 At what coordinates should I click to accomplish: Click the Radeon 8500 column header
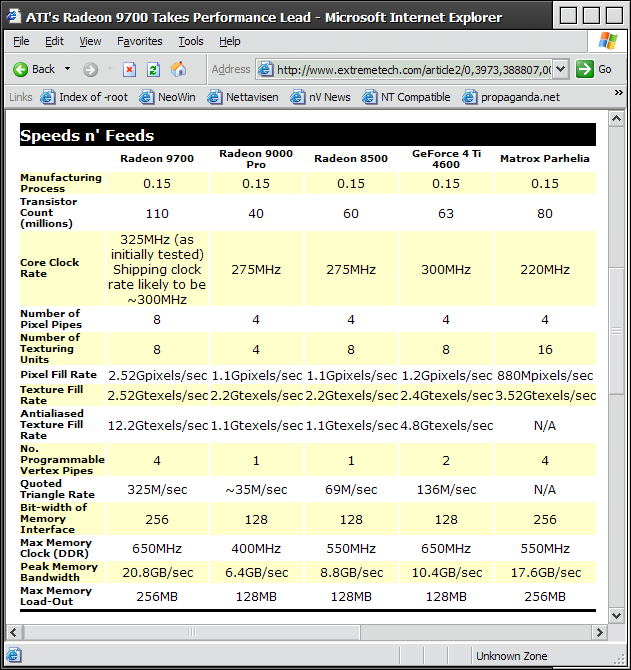tap(351, 159)
